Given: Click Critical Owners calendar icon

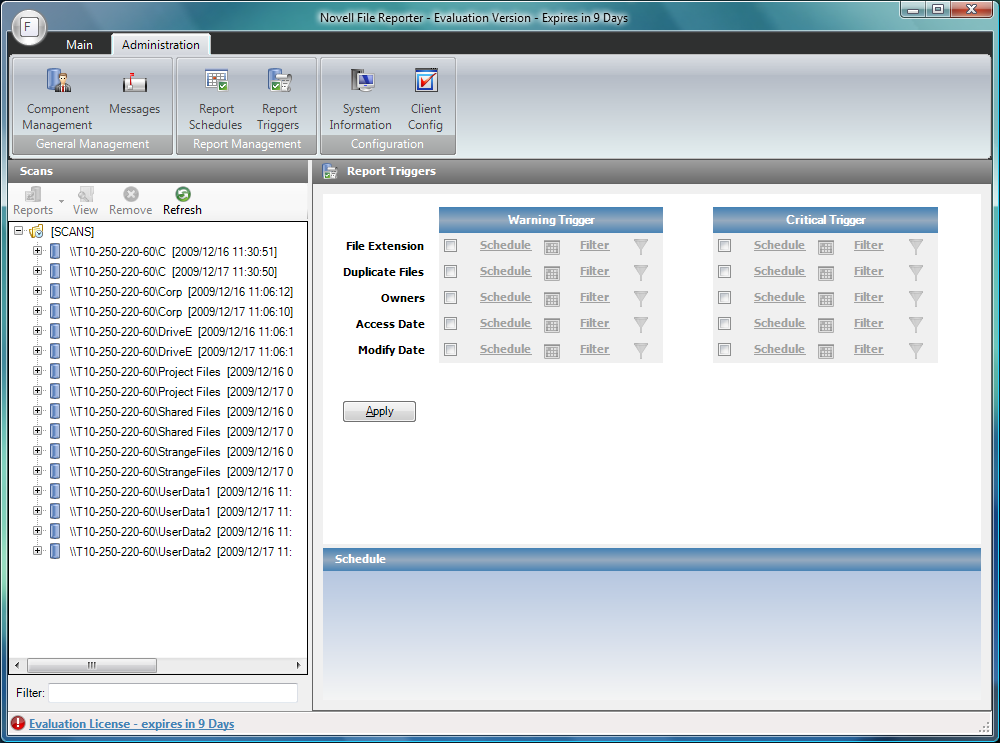Looking at the screenshot, I should pyautogui.click(x=826, y=299).
